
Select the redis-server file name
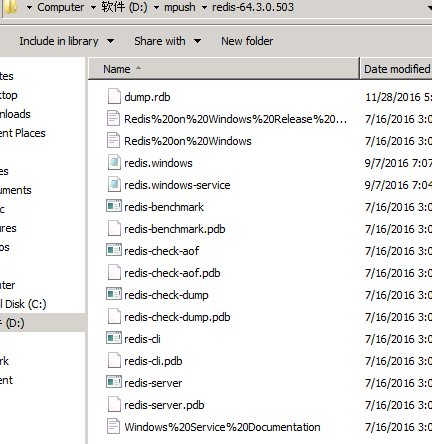153,383
